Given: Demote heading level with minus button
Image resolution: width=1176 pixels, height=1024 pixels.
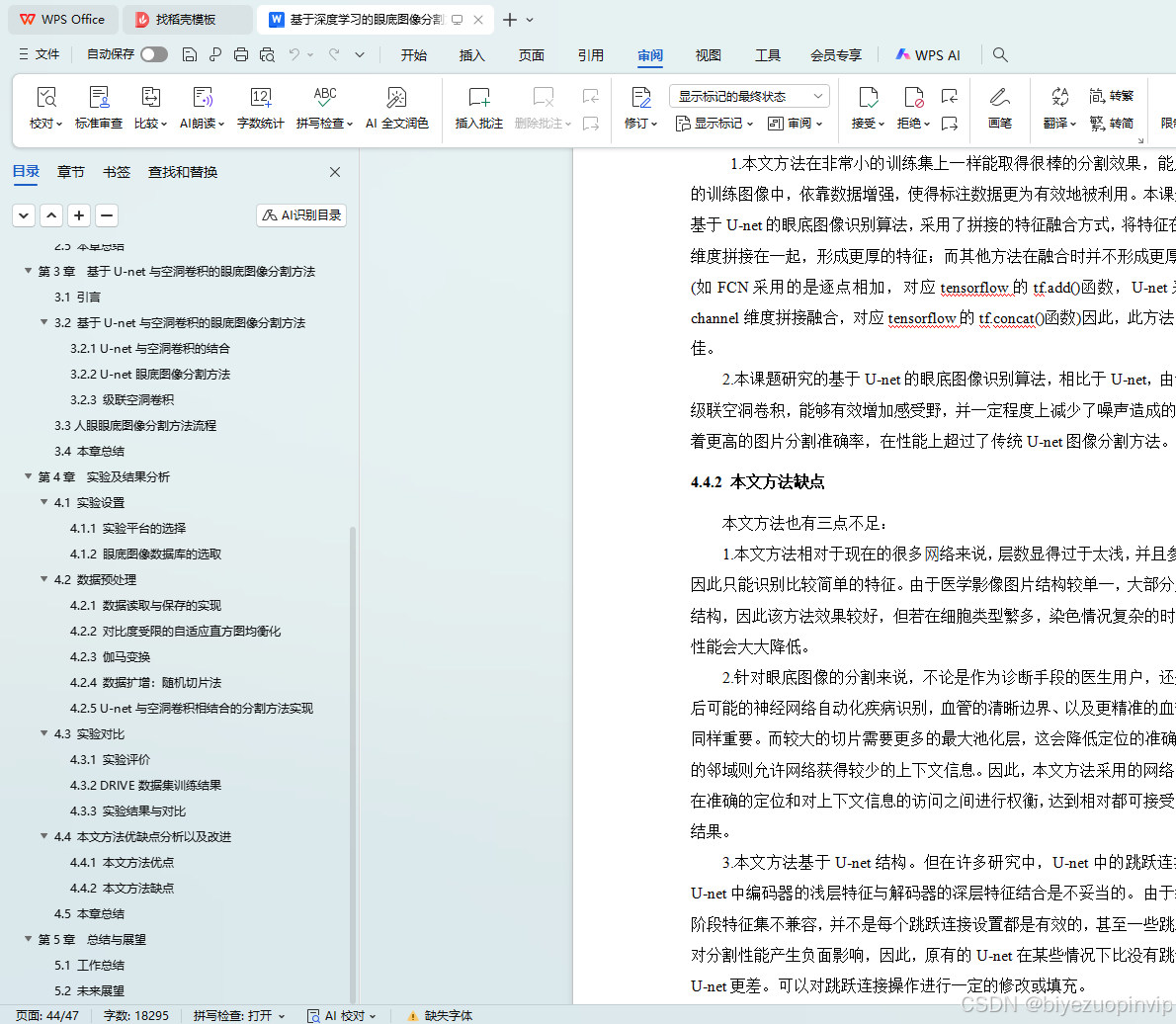Looking at the screenshot, I should point(107,215).
